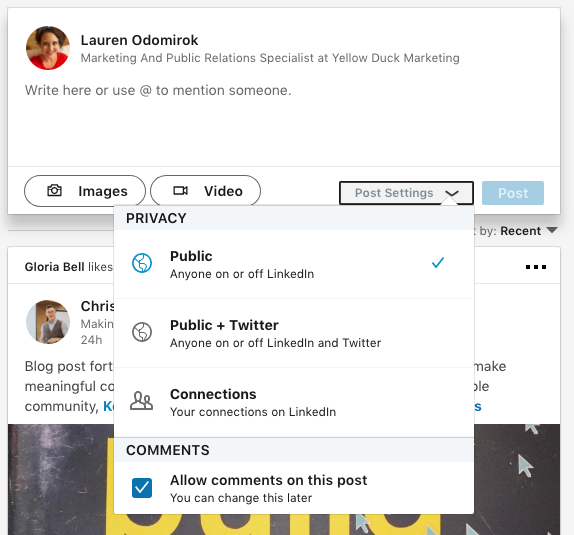Select the Public + Twitter privacy option

point(294,333)
